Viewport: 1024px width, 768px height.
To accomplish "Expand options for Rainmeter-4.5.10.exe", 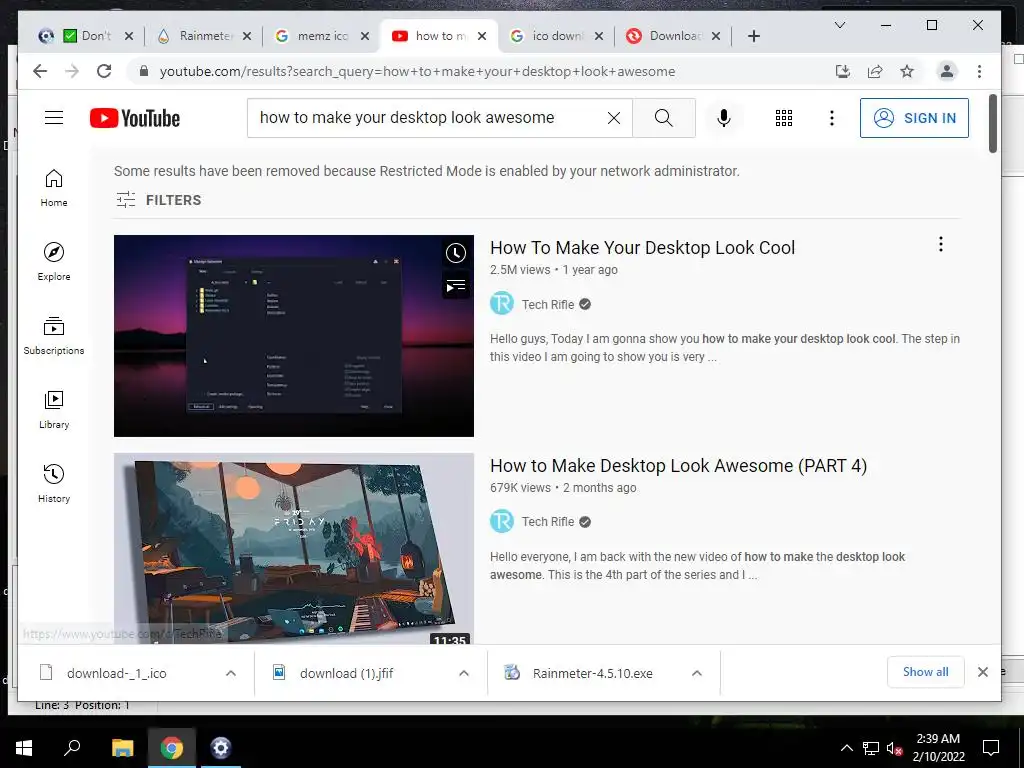I will (697, 673).
